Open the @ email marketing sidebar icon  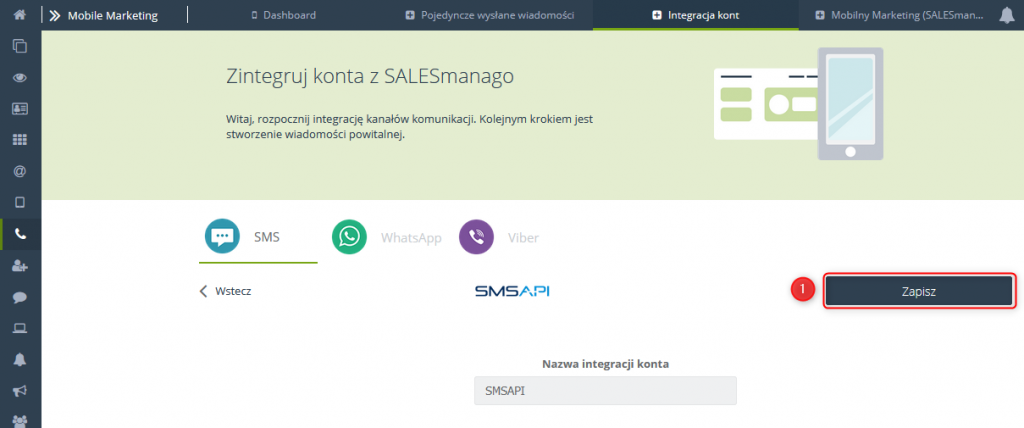point(20,171)
